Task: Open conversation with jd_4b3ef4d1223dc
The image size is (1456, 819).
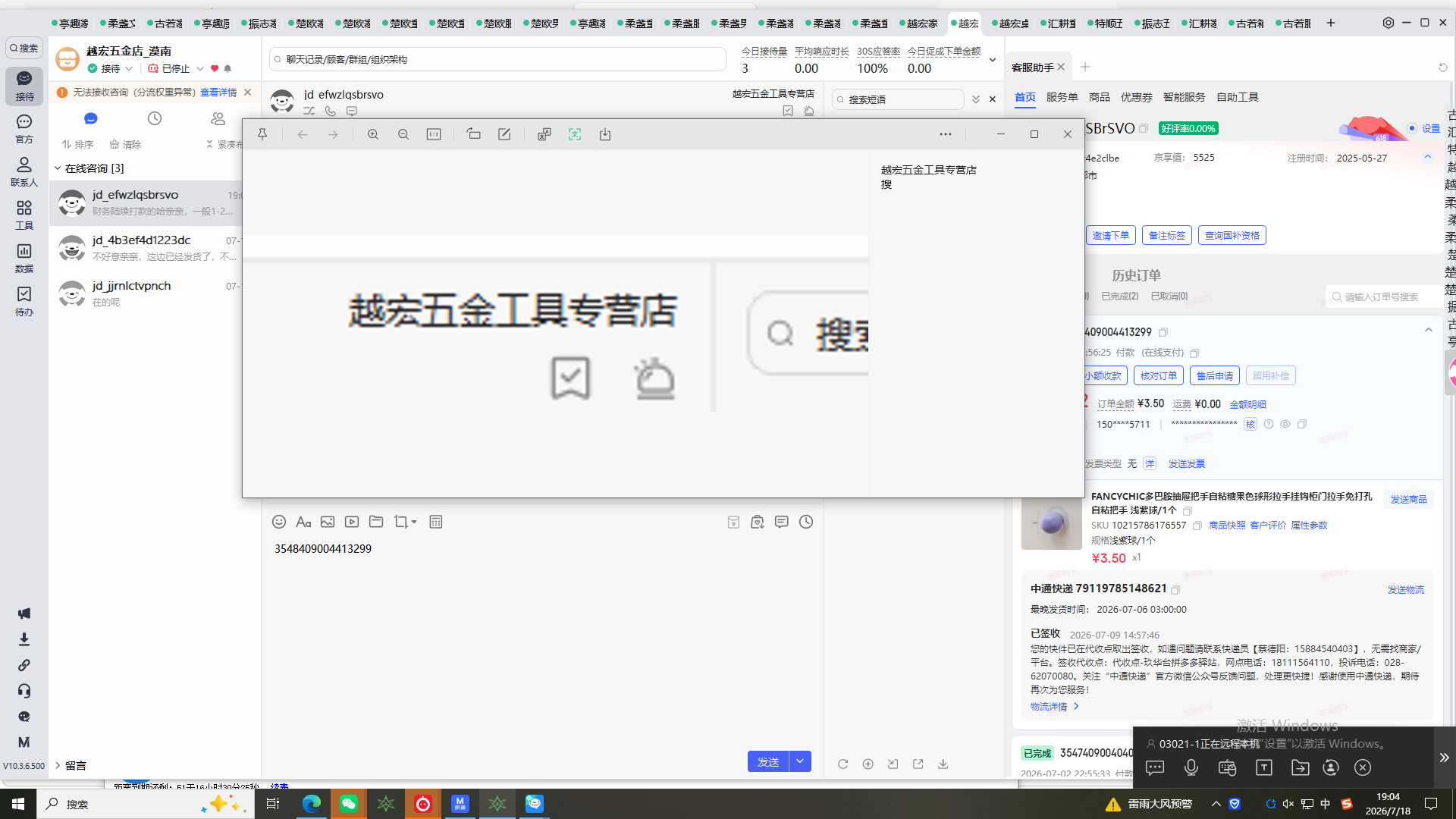Action: tap(146, 248)
